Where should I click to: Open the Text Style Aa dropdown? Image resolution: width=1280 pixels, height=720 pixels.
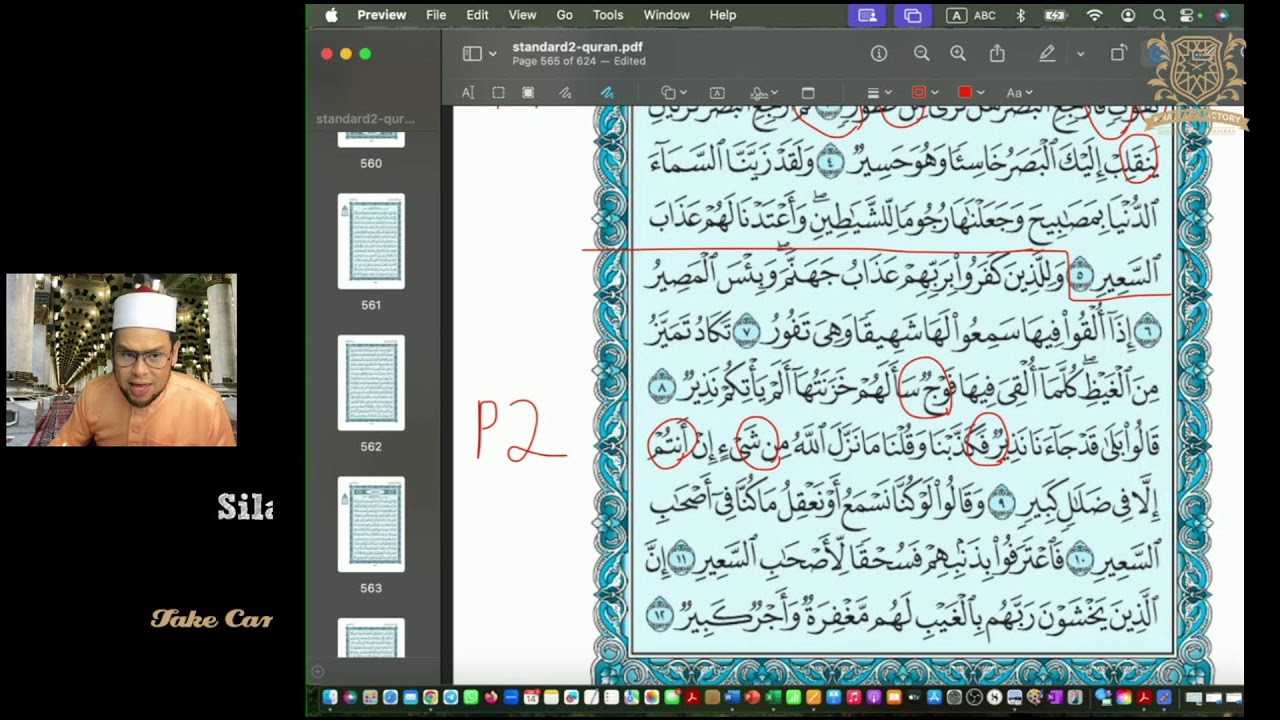1019,93
